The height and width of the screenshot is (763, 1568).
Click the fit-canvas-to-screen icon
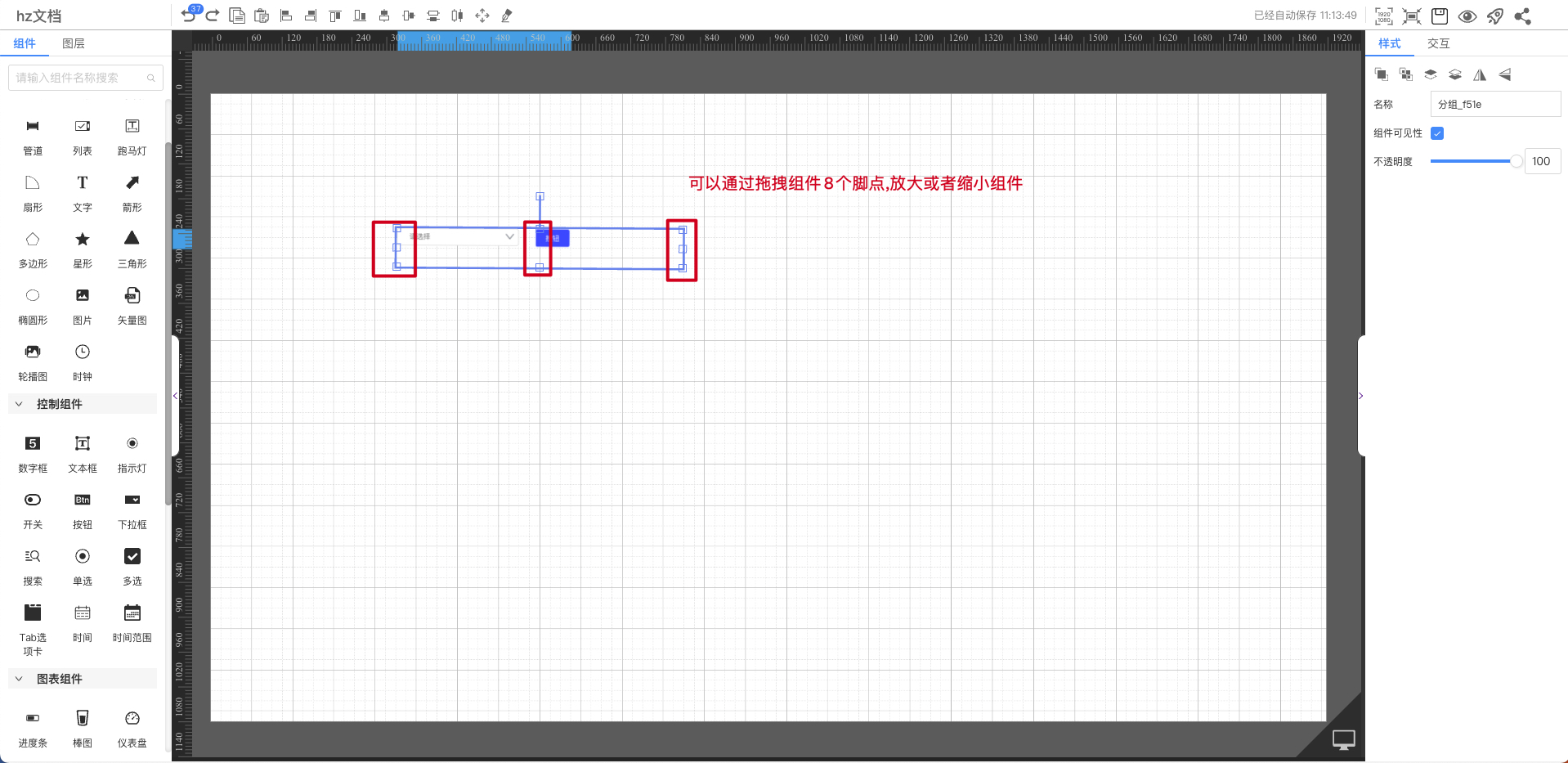point(1412,16)
